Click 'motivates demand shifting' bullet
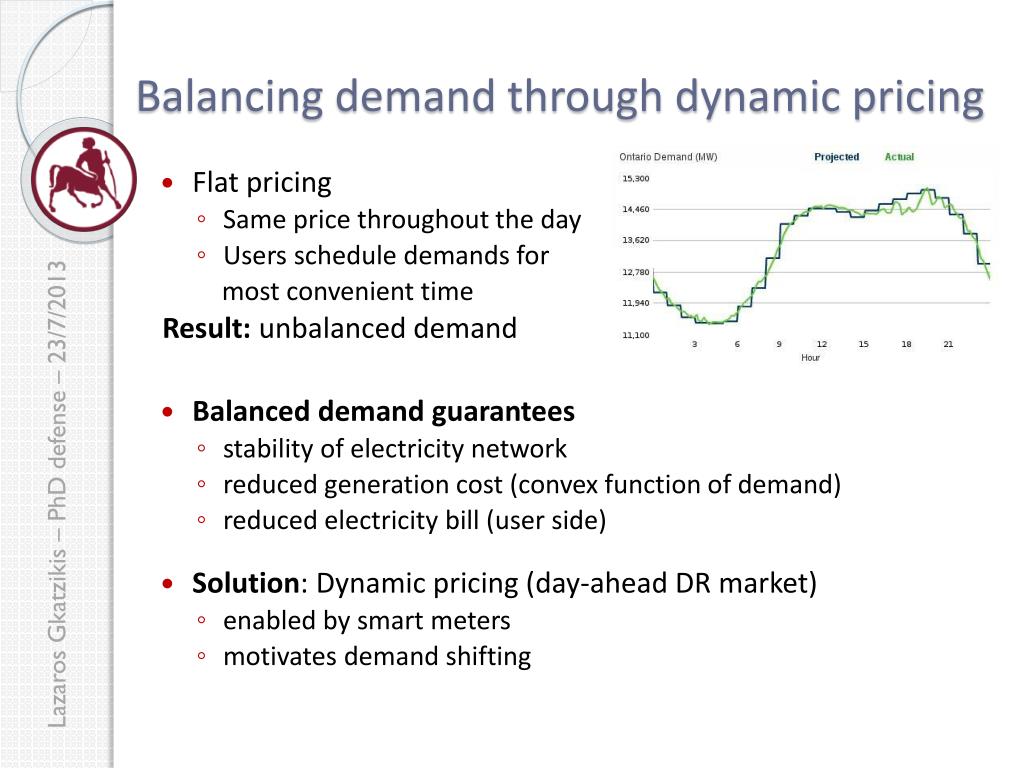This screenshot has height=768, width=1024. pyautogui.click(x=377, y=656)
